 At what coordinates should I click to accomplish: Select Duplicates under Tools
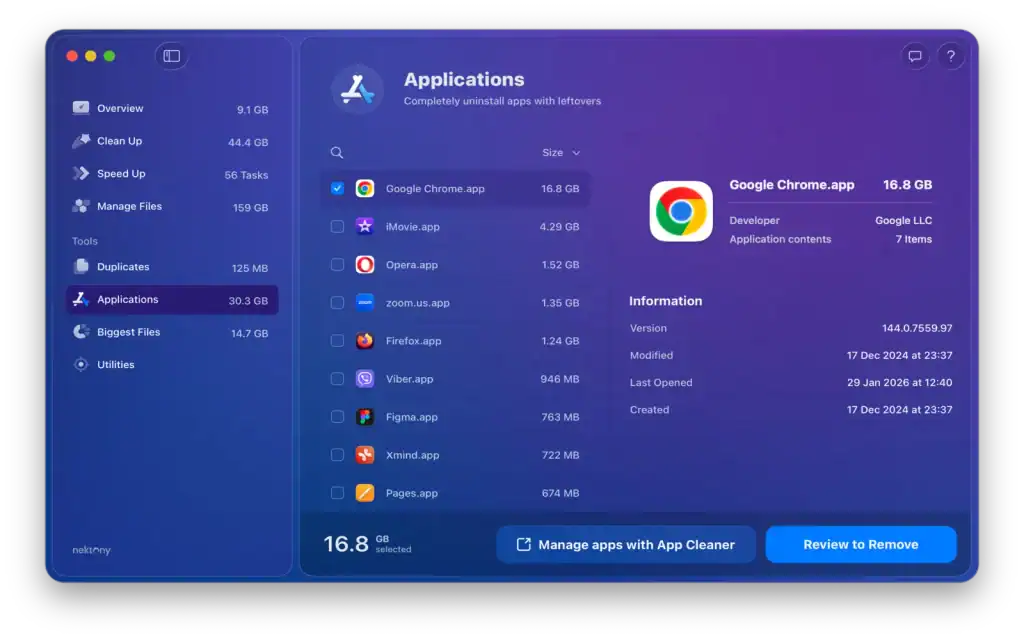click(172, 267)
